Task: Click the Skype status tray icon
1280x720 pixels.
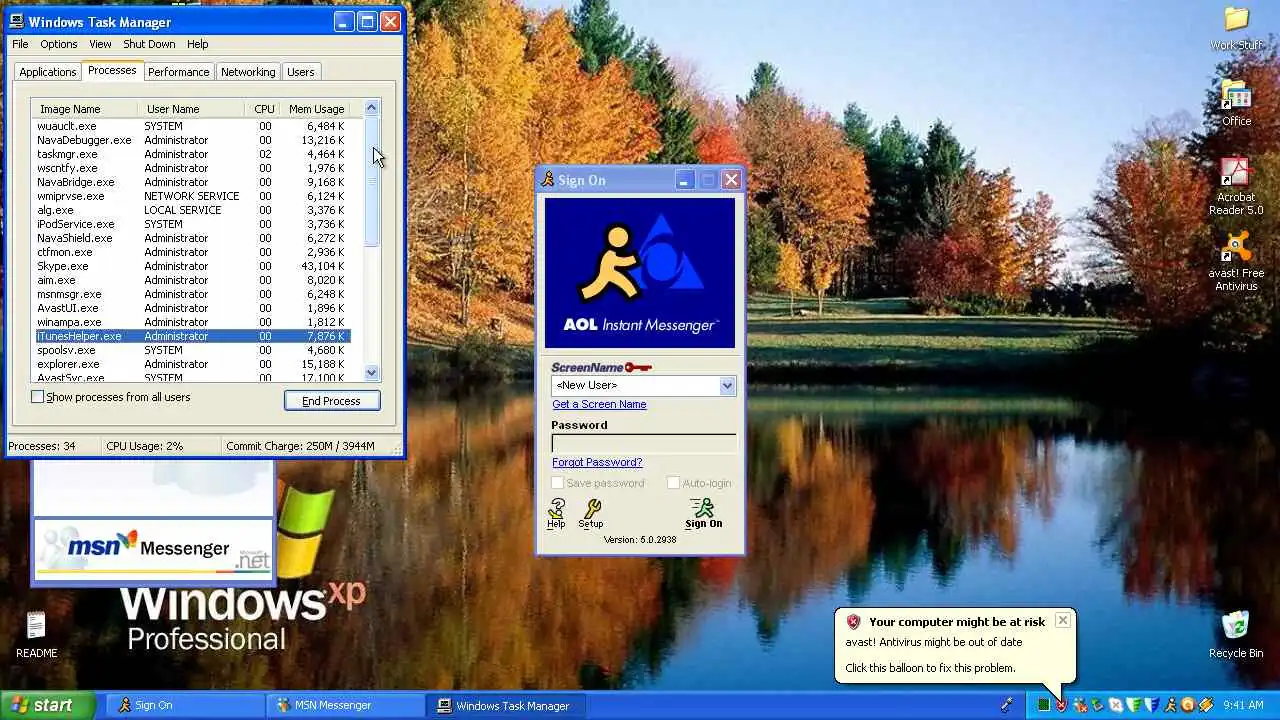Action: click(x=1116, y=705)
